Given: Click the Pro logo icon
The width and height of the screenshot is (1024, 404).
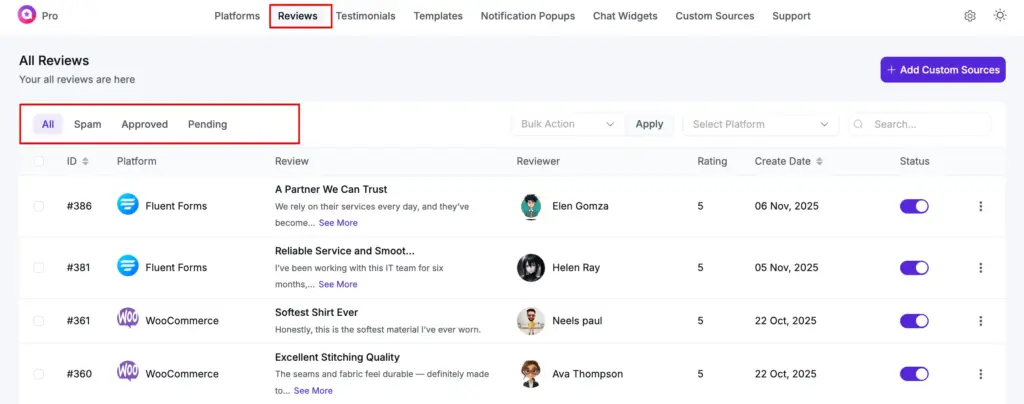Looking at the screenshot, I should 27,15.
